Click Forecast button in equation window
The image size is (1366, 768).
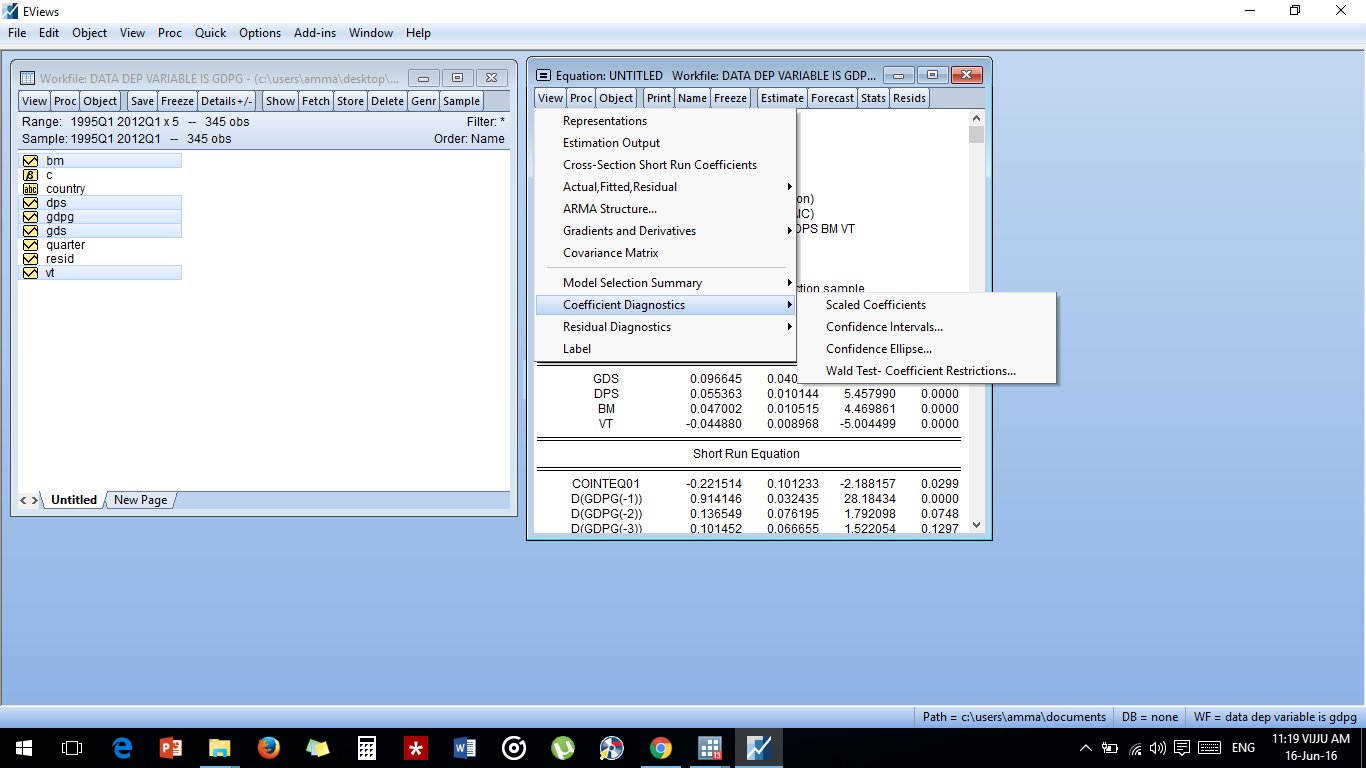[x=832, y=98]
